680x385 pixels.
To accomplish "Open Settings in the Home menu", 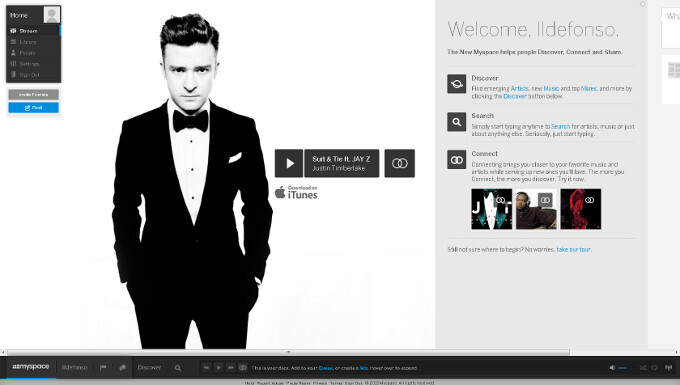I will (x=33, y=64).
